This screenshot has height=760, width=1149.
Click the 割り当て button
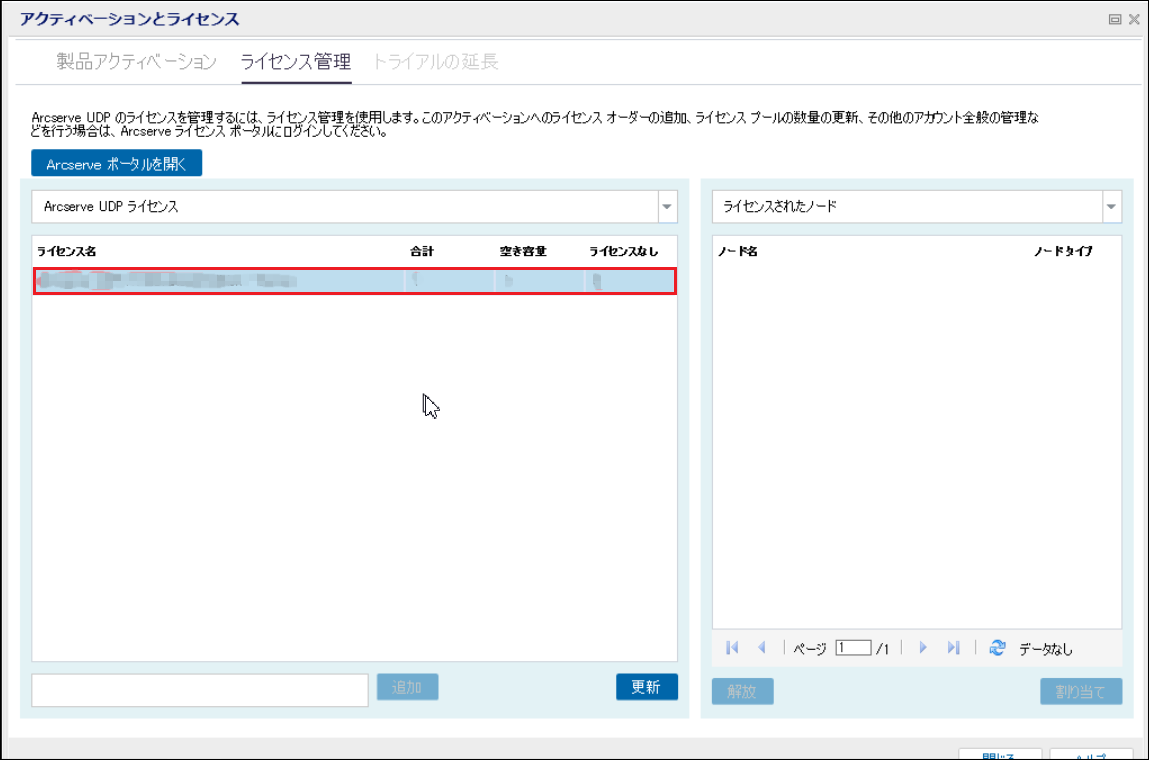(1081, 691)
